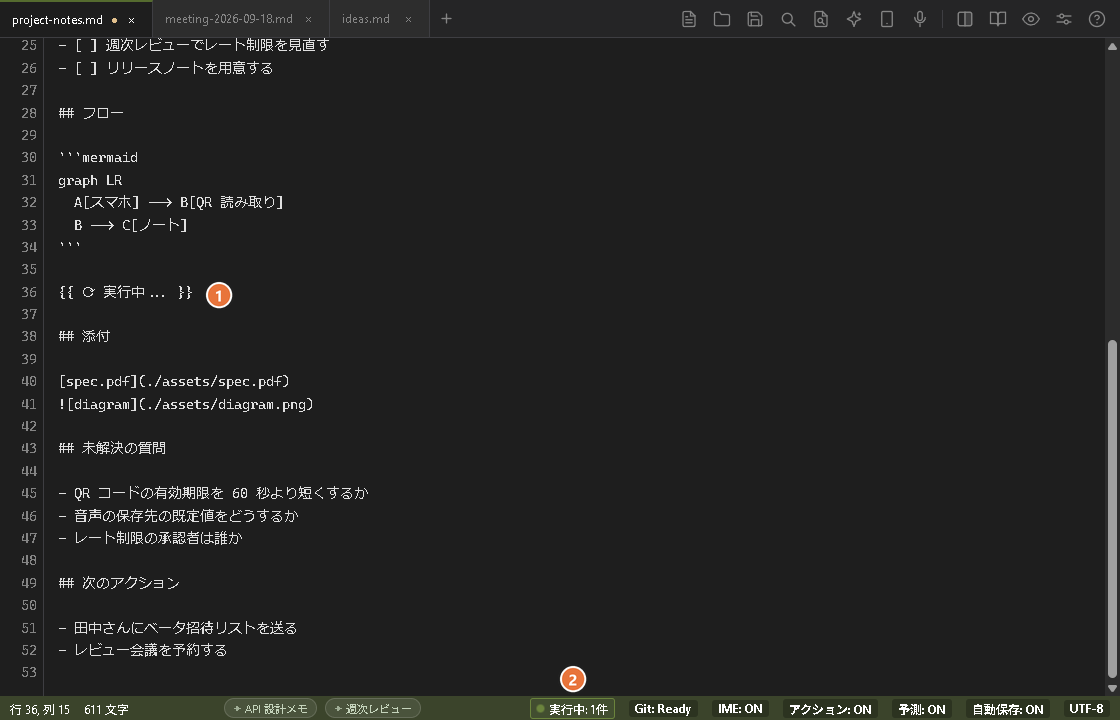Click the ![diagram](./assets/diagram.png) image link
1120x720 pixels.
point(186,404)
